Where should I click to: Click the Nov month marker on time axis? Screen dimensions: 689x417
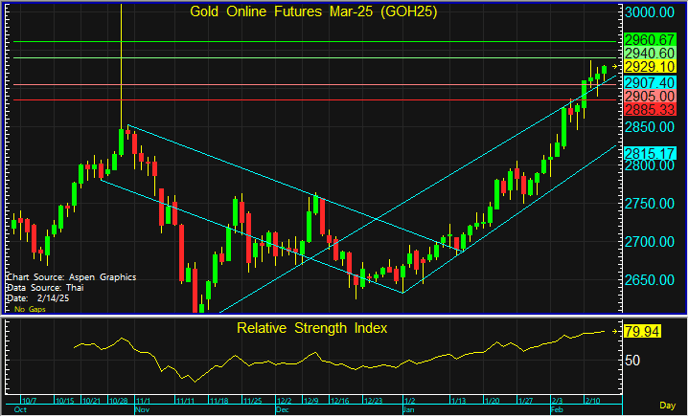point(141,411)
